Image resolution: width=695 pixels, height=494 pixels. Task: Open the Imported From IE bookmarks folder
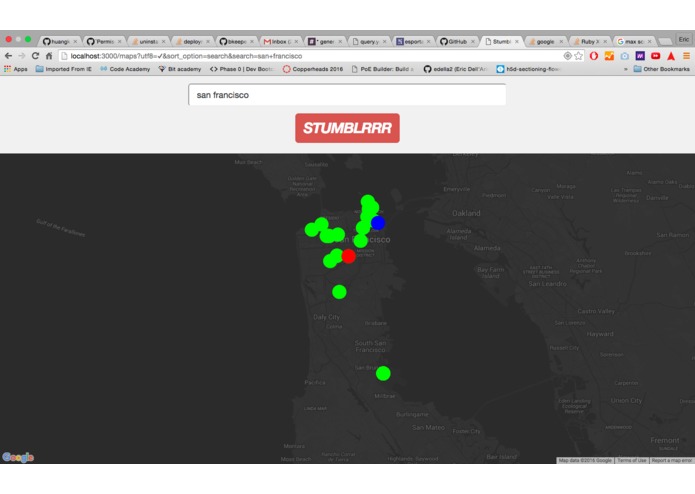[63, 69]
